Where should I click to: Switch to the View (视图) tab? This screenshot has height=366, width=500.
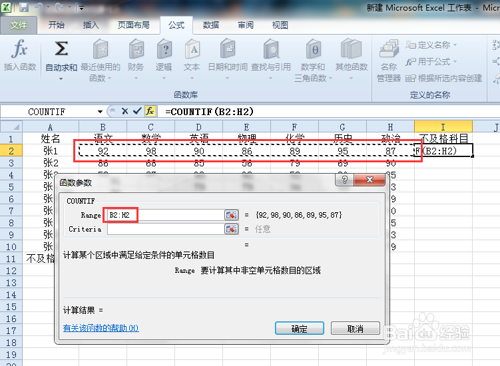pyautogui.click(x=280, y=25)
